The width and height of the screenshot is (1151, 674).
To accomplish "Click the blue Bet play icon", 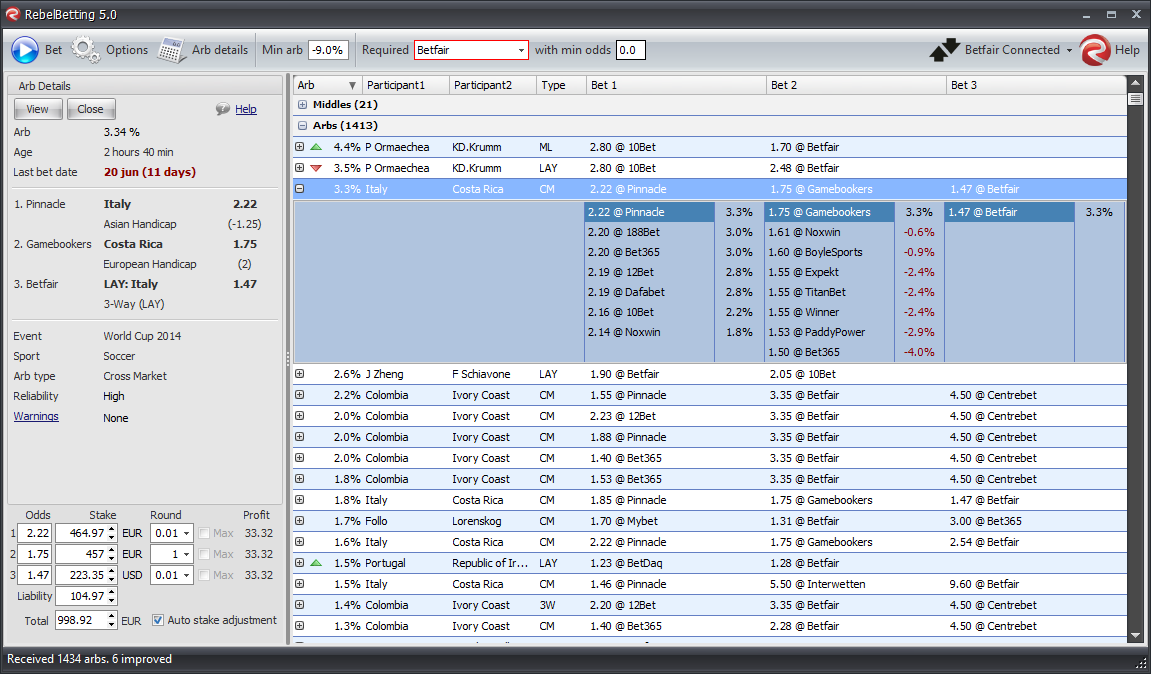I will pos(24,50).
